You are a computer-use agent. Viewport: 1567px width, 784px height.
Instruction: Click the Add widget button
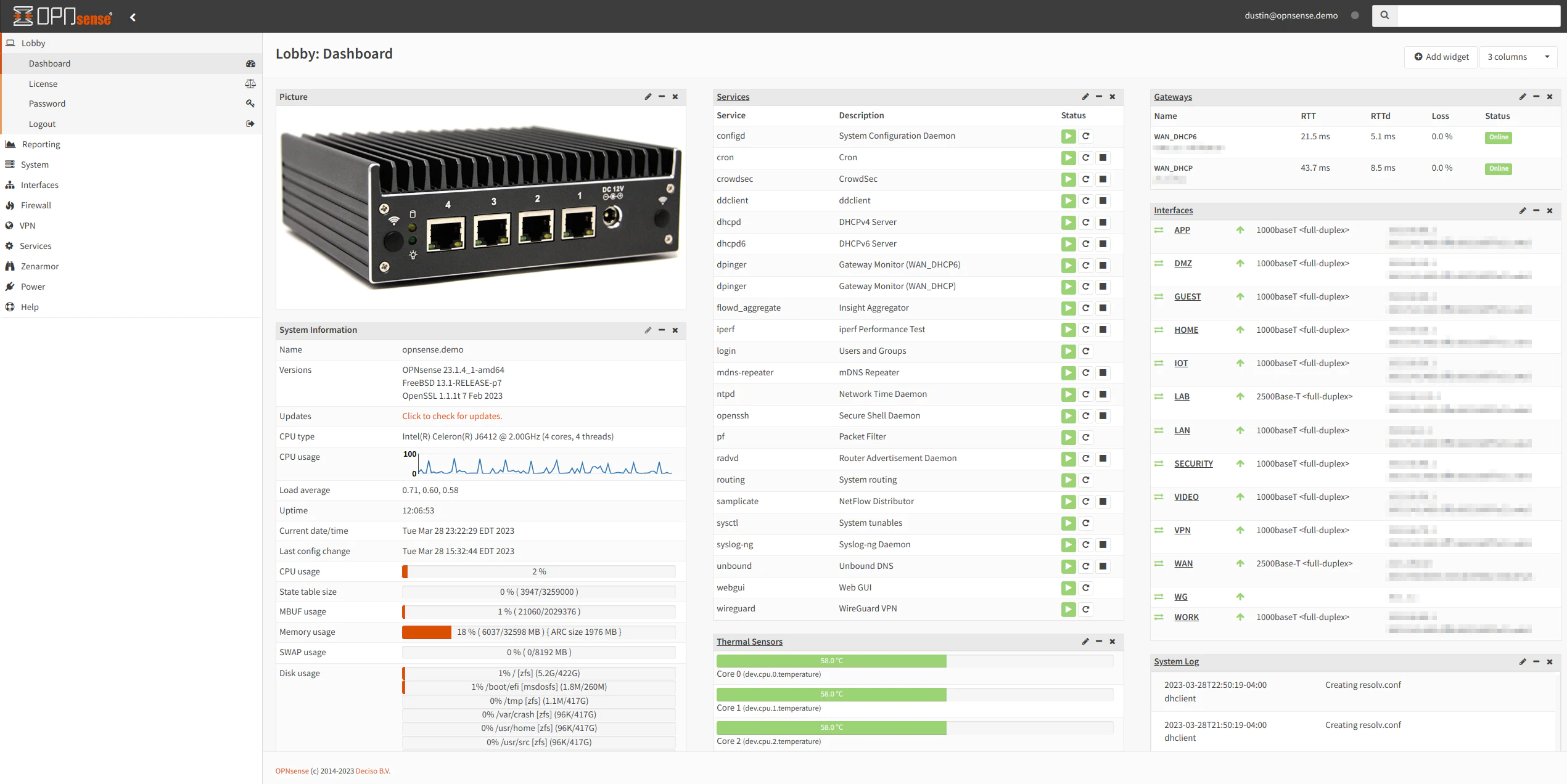pyautogui.click(x=1441, y=57)
